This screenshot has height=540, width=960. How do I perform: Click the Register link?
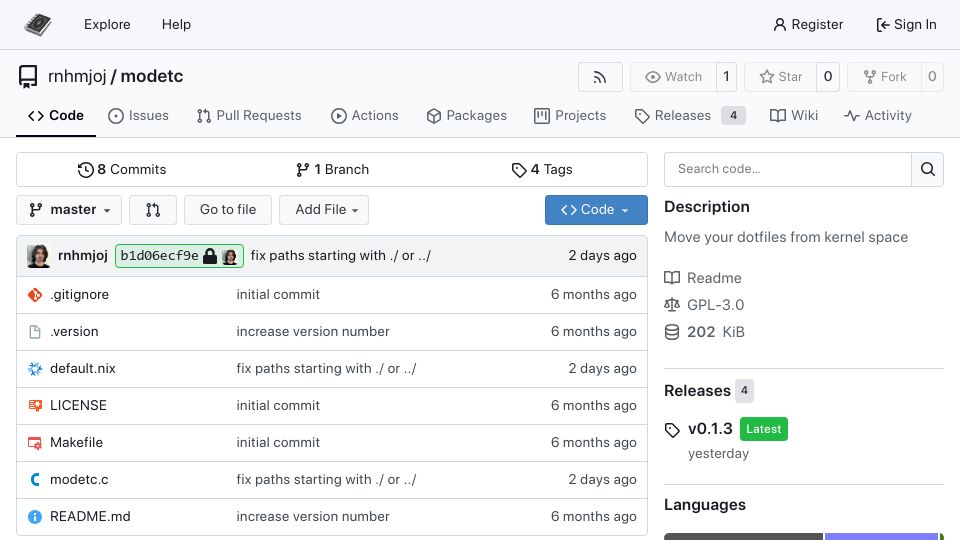pos(808,24)
